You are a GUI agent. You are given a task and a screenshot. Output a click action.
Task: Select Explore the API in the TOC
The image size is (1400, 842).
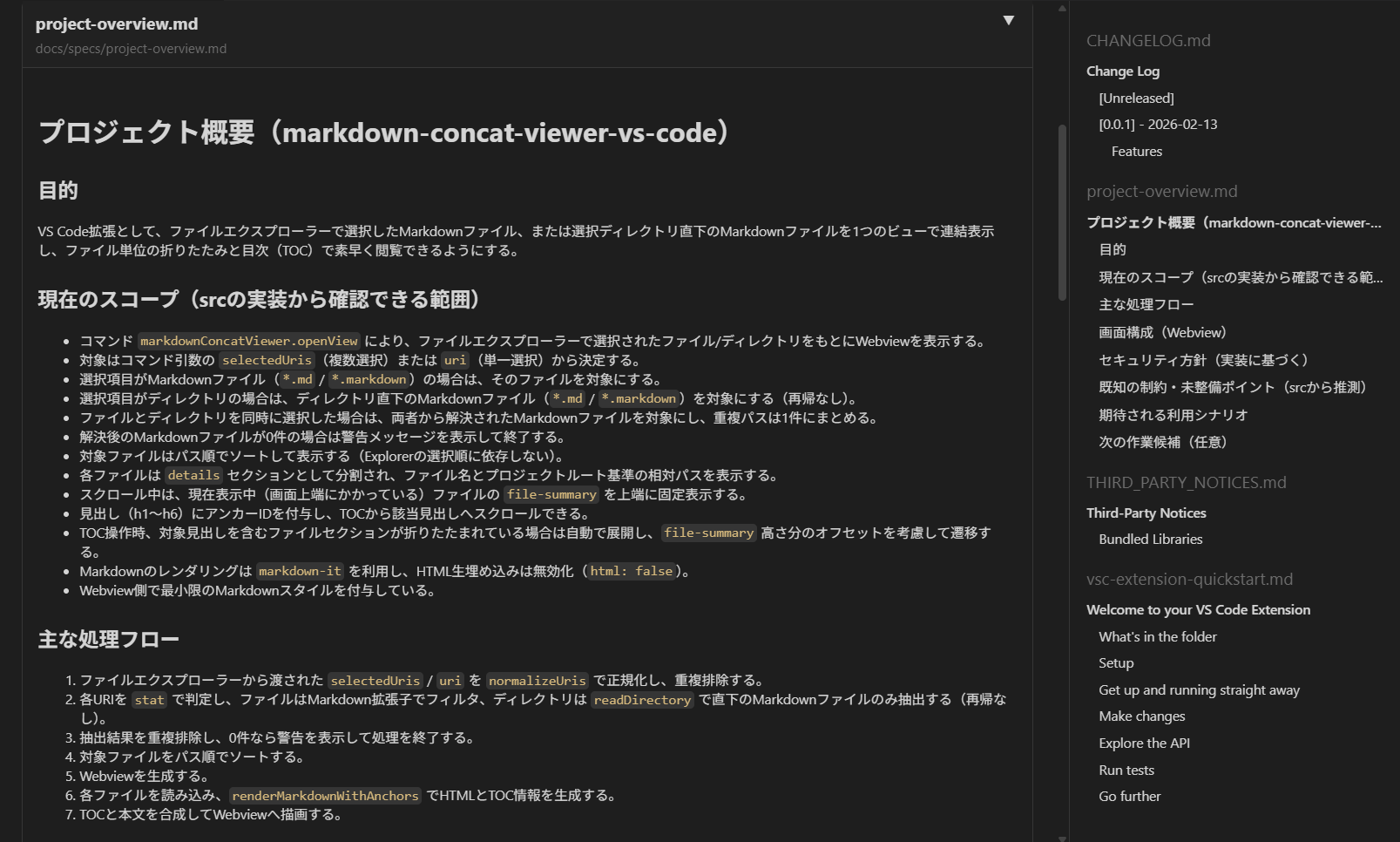1144,744
